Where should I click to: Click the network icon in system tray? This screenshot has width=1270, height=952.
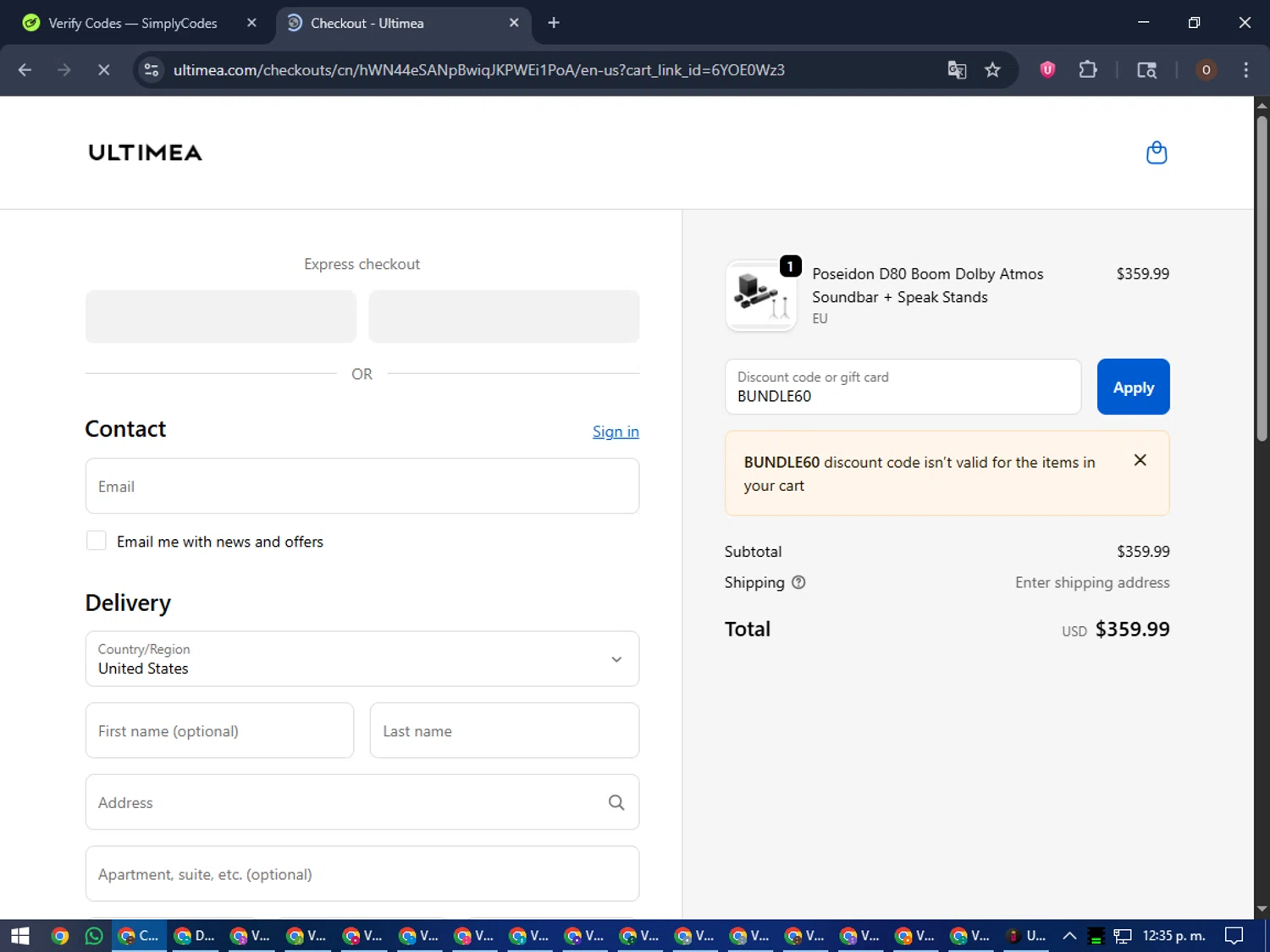(x=1123, y=936)
